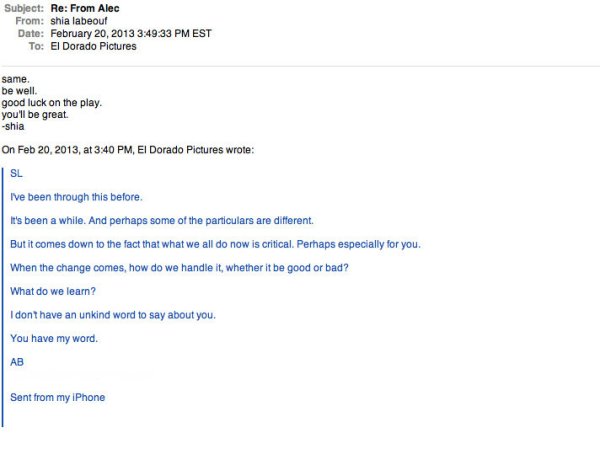Click the subject line 'Re: From Alec'
The image size is (600, 465).
85,8
